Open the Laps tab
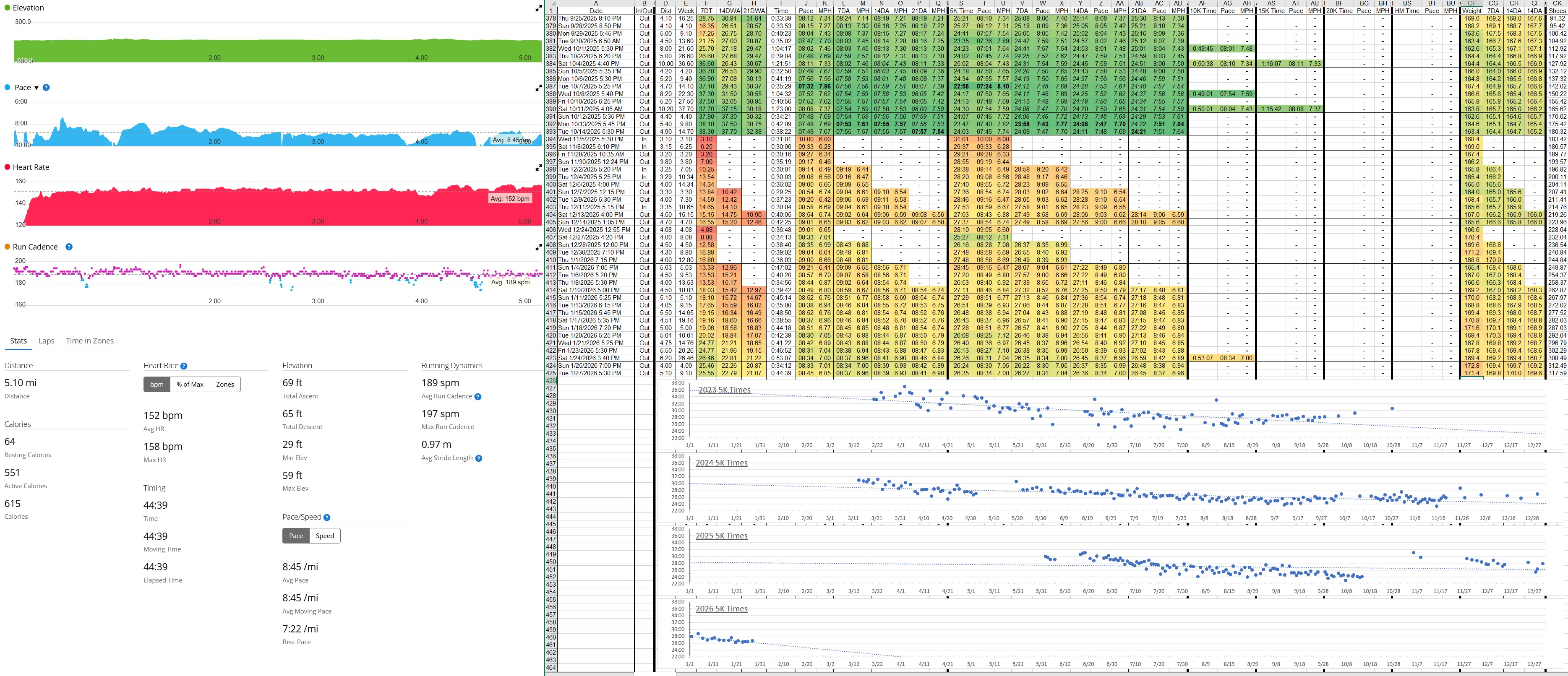The image size is (1568, 676). 47,341
